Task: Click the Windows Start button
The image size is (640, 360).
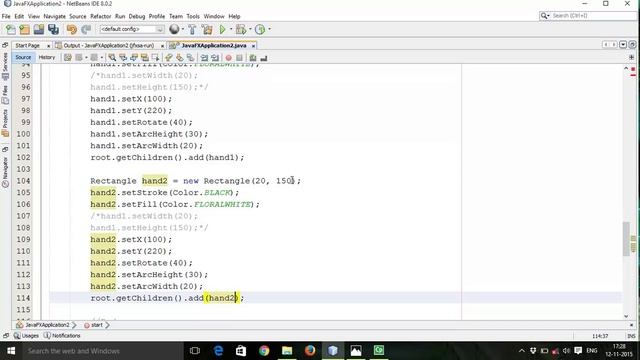Action: pos(11,351)
